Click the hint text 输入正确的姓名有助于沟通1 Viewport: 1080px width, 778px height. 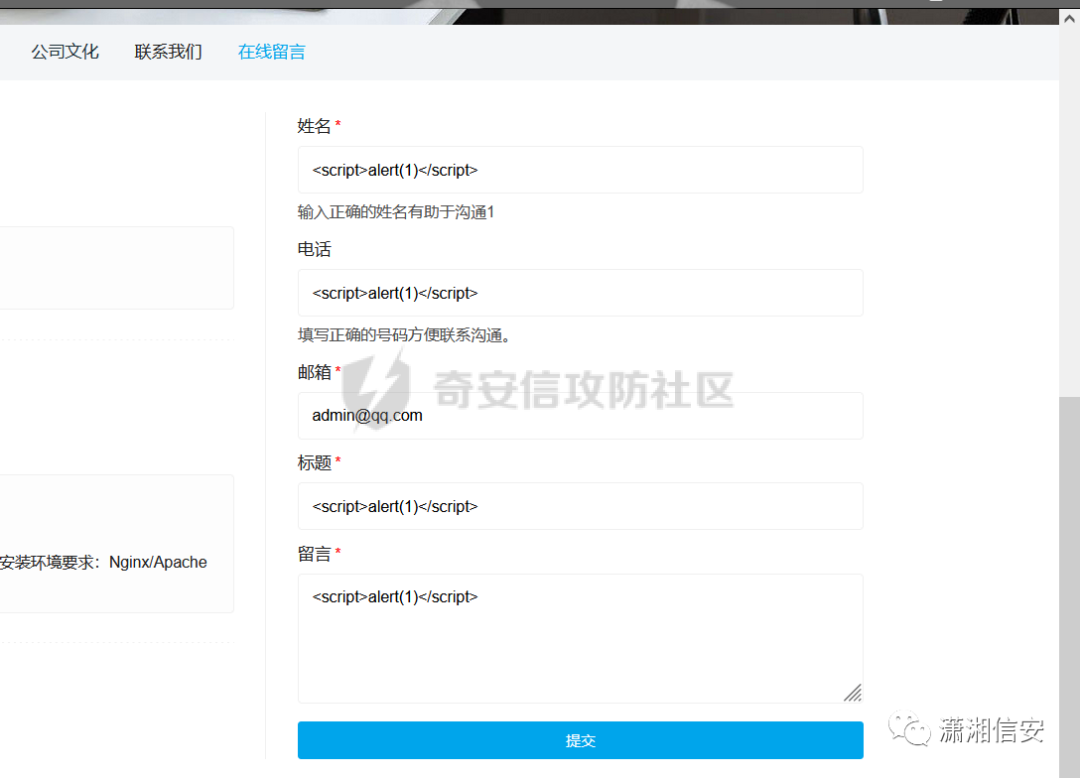tap(396, 212)
